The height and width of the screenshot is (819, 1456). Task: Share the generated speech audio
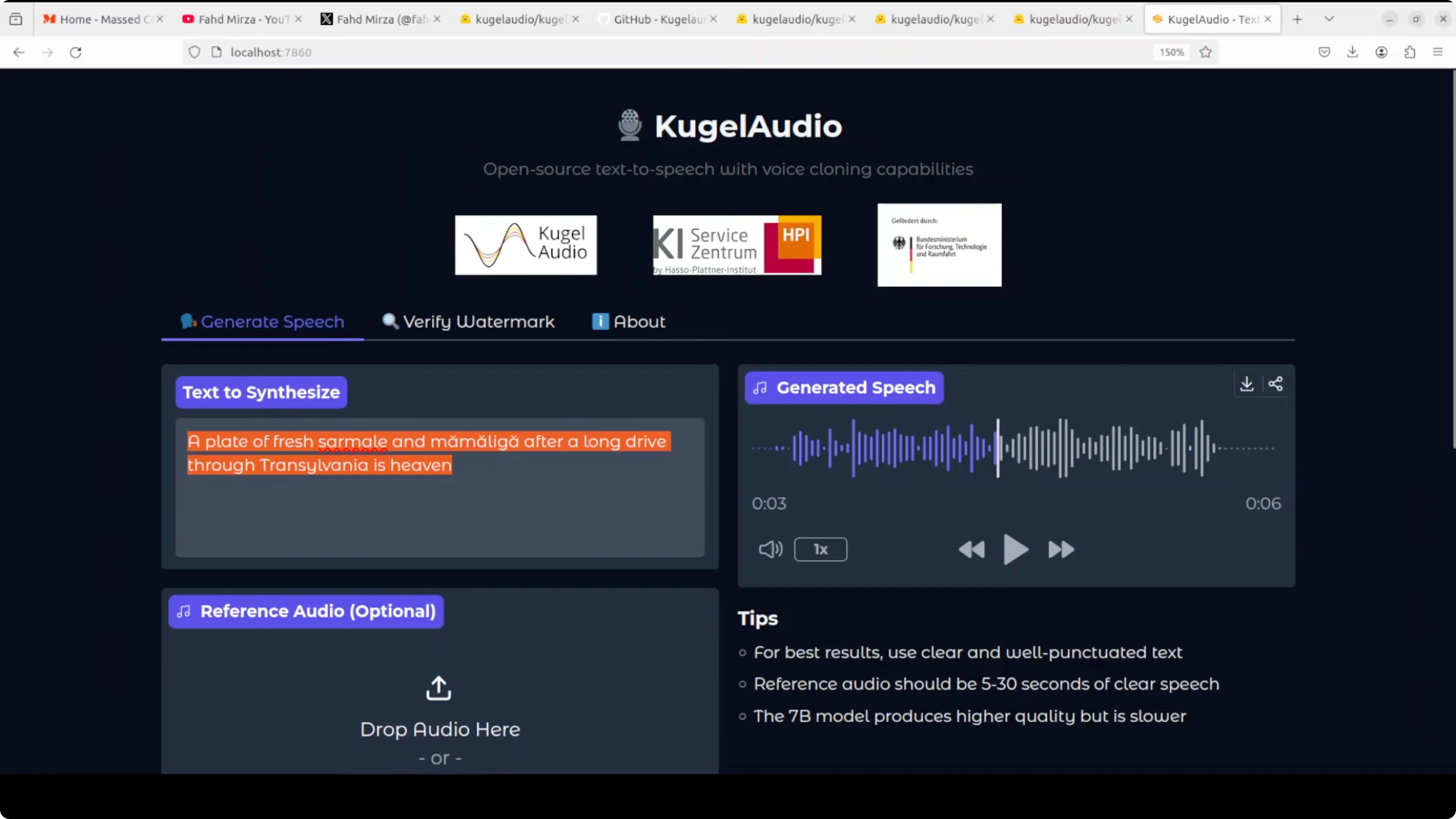(x=1275, y=384)
